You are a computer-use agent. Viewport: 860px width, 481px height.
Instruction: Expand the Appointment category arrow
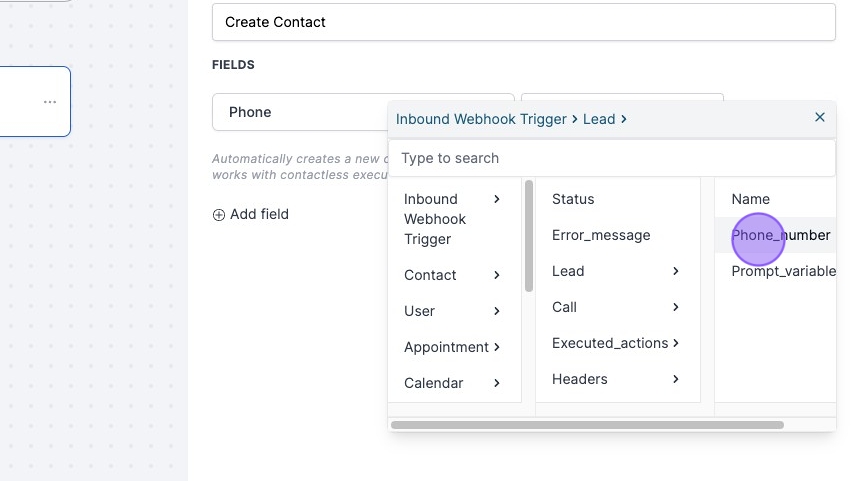point(497,347)
